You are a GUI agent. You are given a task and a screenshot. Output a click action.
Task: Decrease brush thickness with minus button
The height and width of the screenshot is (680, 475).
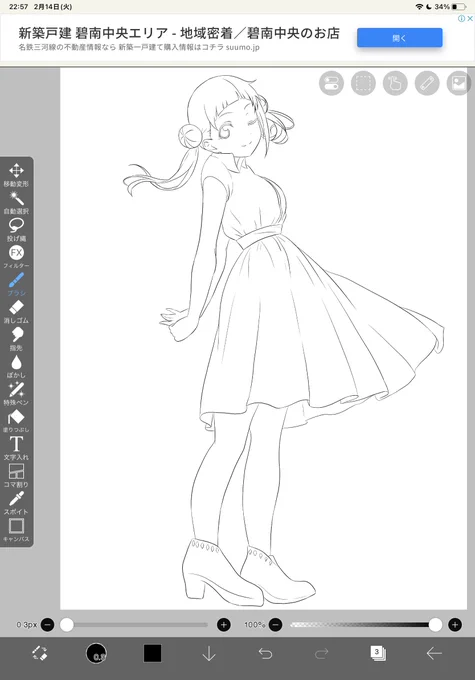[48, 625]
